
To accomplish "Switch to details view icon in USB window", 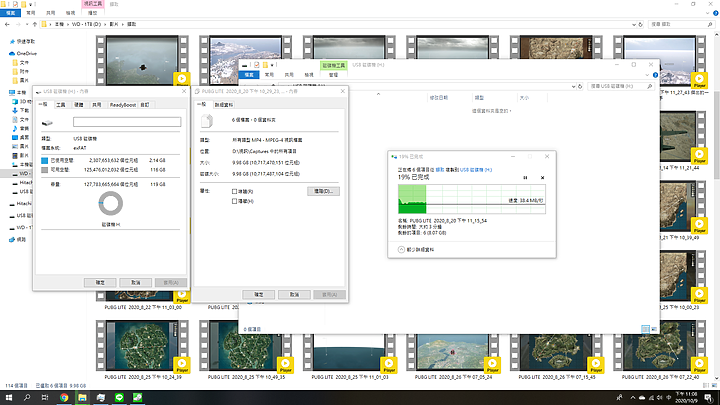I will pyautogui.click(x=645, y=329).
